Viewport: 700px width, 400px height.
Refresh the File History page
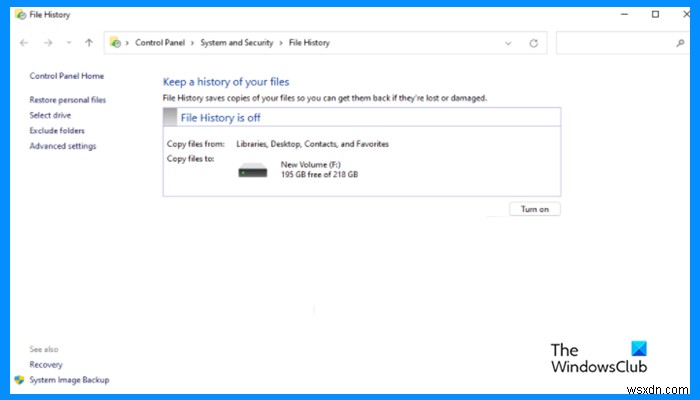(x=533, y=43)
